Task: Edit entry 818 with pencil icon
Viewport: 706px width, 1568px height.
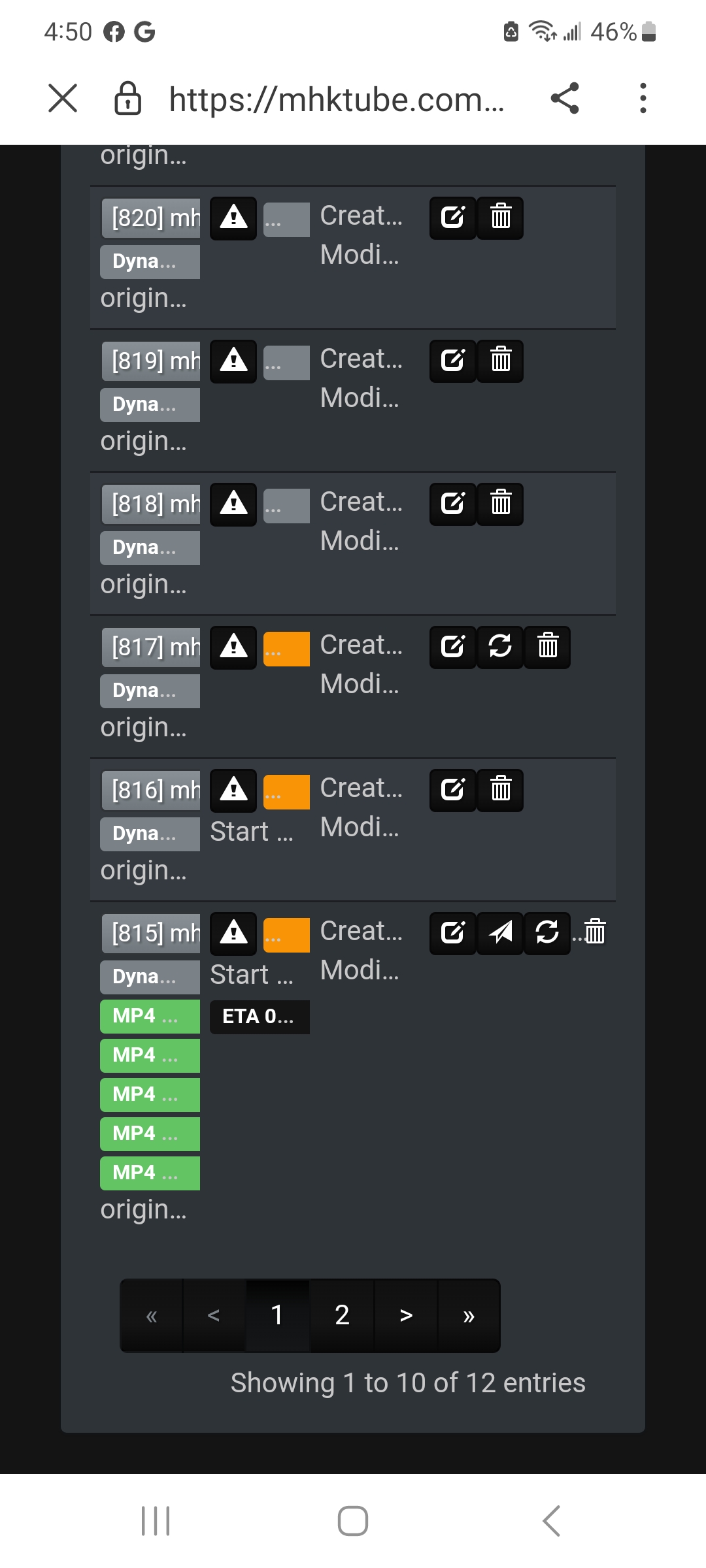Action: point(452,504)
